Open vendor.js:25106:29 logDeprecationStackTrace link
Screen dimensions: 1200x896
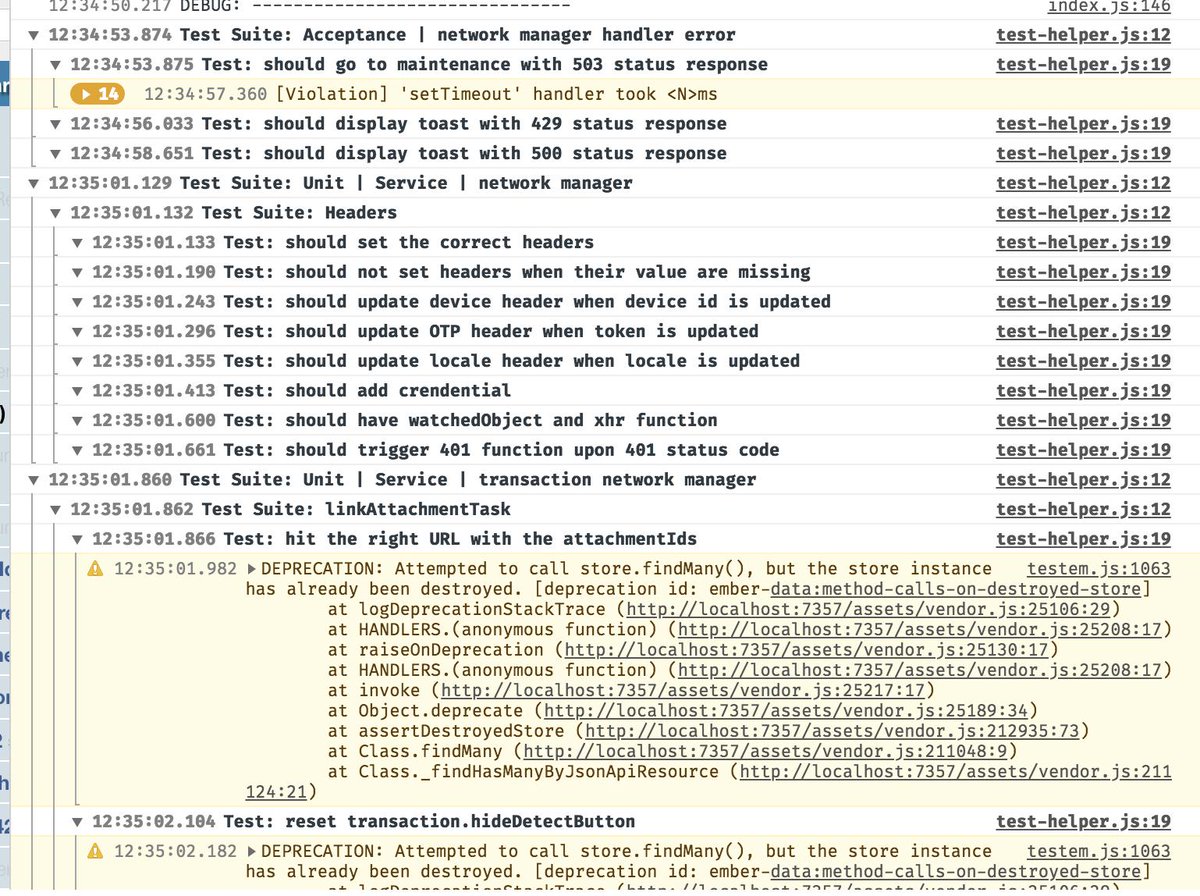(868, 610)
